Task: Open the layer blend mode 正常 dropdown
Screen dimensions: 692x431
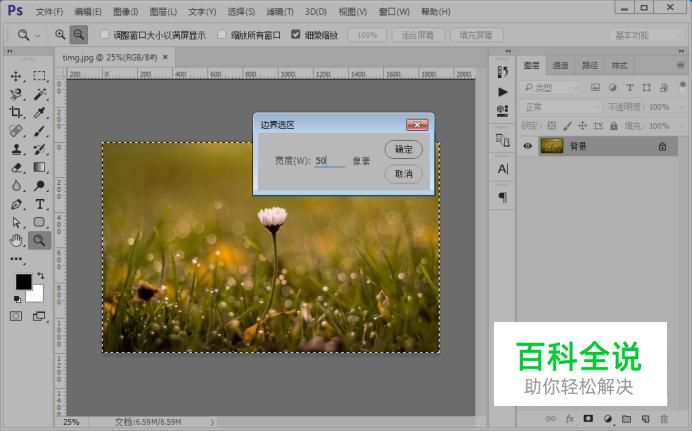Action: (x=560, y=107)
